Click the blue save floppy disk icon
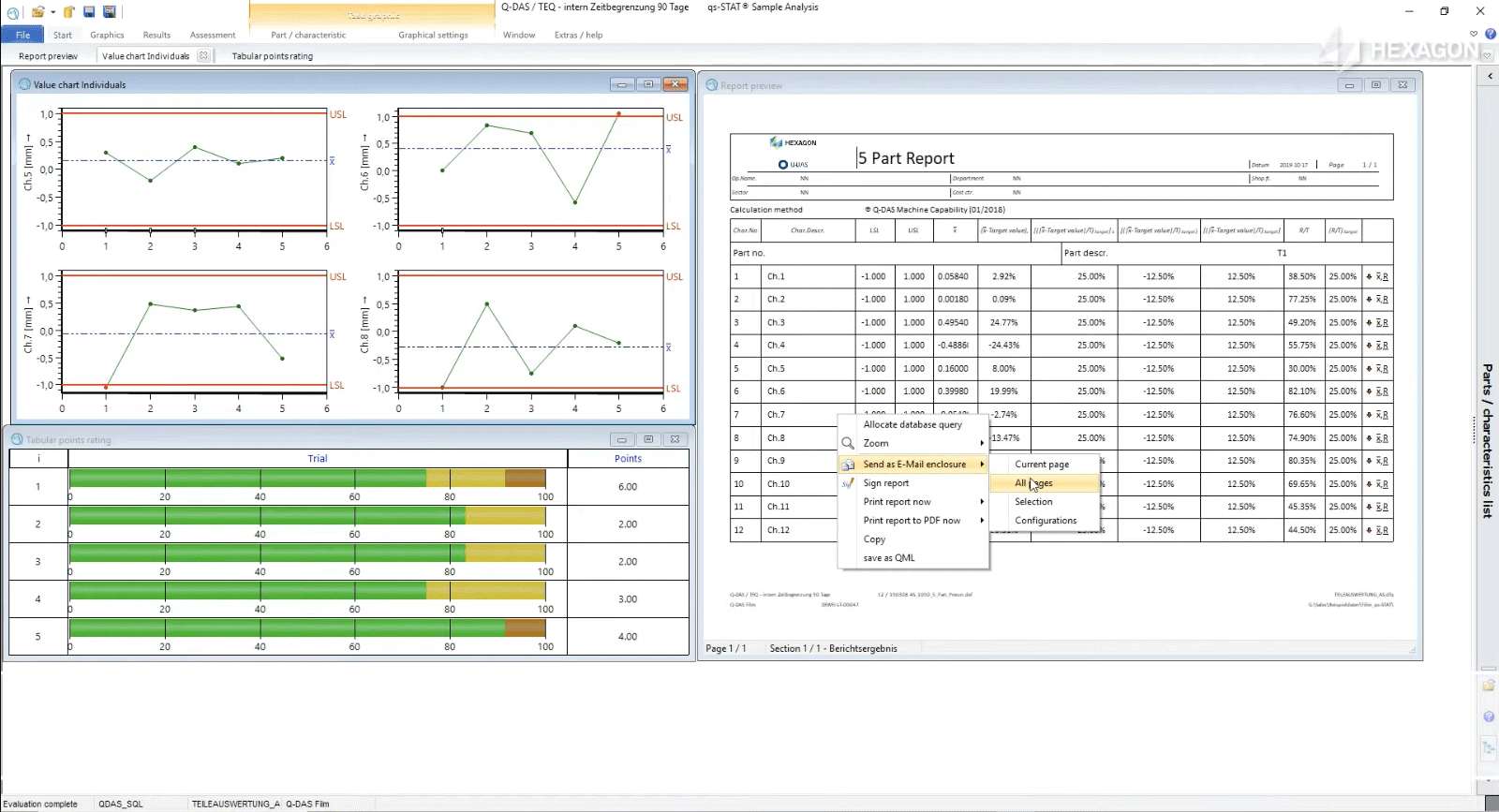This screenshot has width=1499, height=812. click(x=89, y=12)
